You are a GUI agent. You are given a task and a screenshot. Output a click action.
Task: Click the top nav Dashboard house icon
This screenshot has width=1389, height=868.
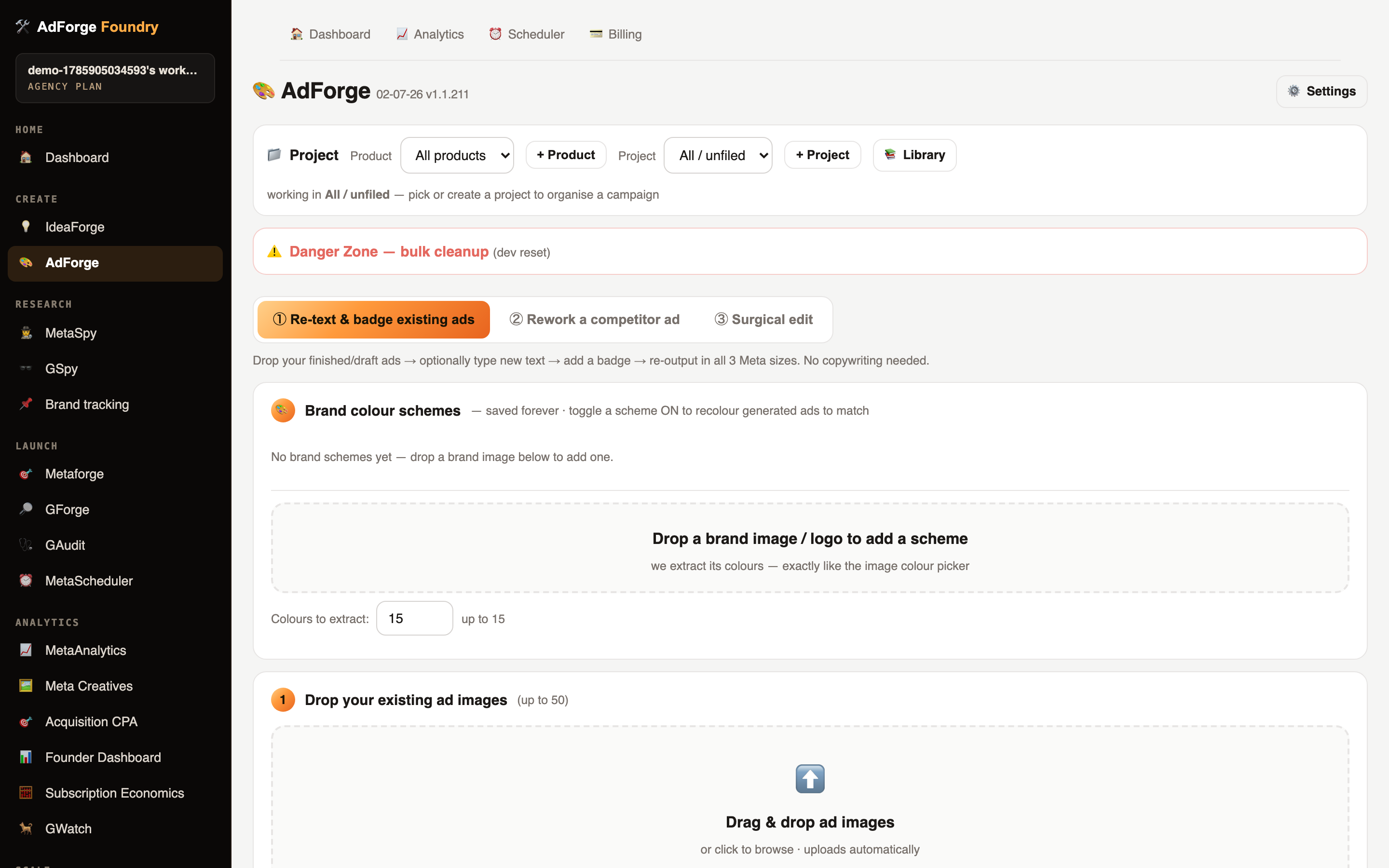(297, 34)
